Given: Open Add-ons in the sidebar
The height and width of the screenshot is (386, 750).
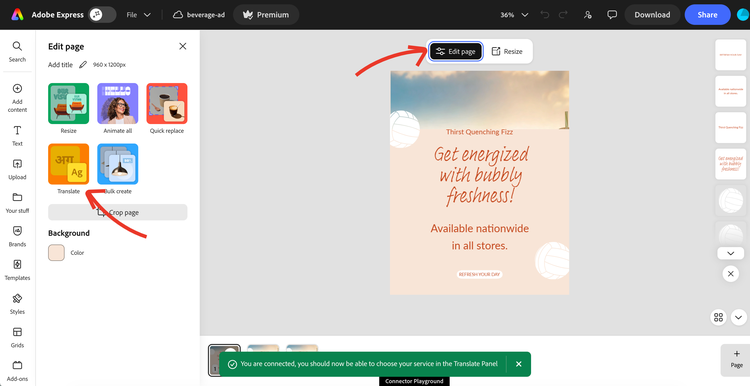Looking at the screenshot, I should (x=17, y=371).
